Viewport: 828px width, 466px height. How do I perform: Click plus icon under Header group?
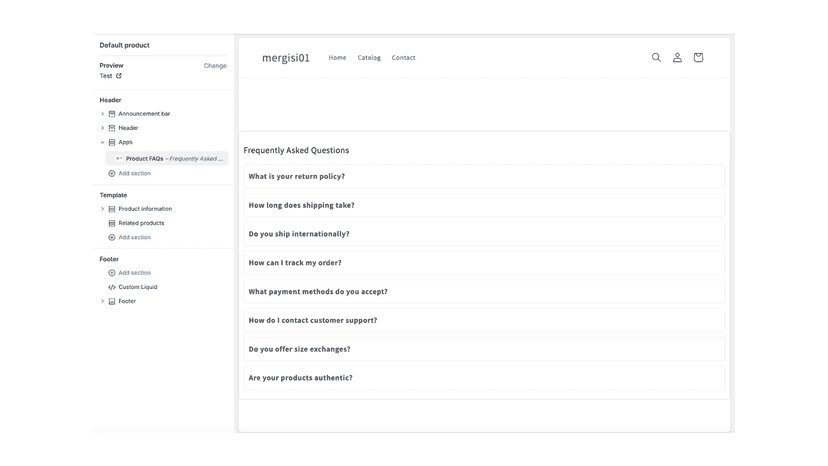click(112, 173)
